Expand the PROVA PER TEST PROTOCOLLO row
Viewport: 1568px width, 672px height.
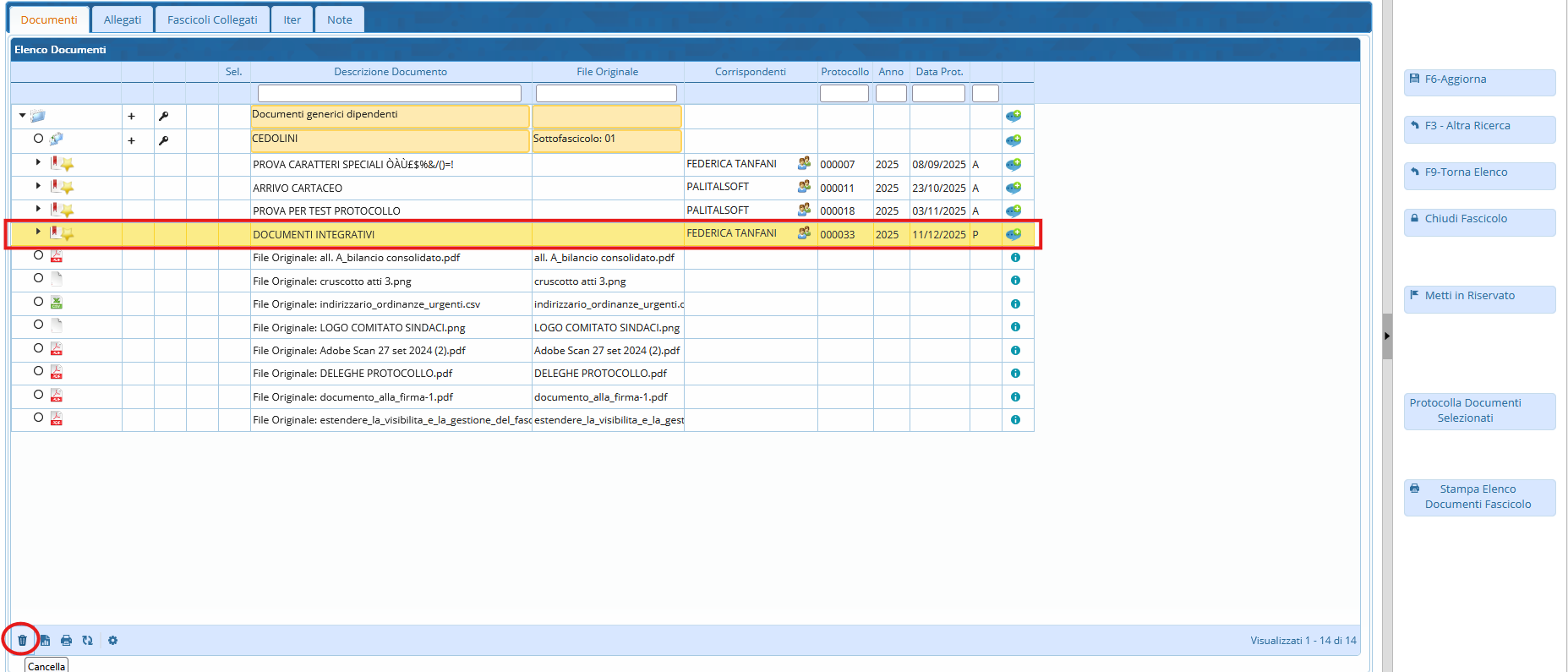coord(38,209)
